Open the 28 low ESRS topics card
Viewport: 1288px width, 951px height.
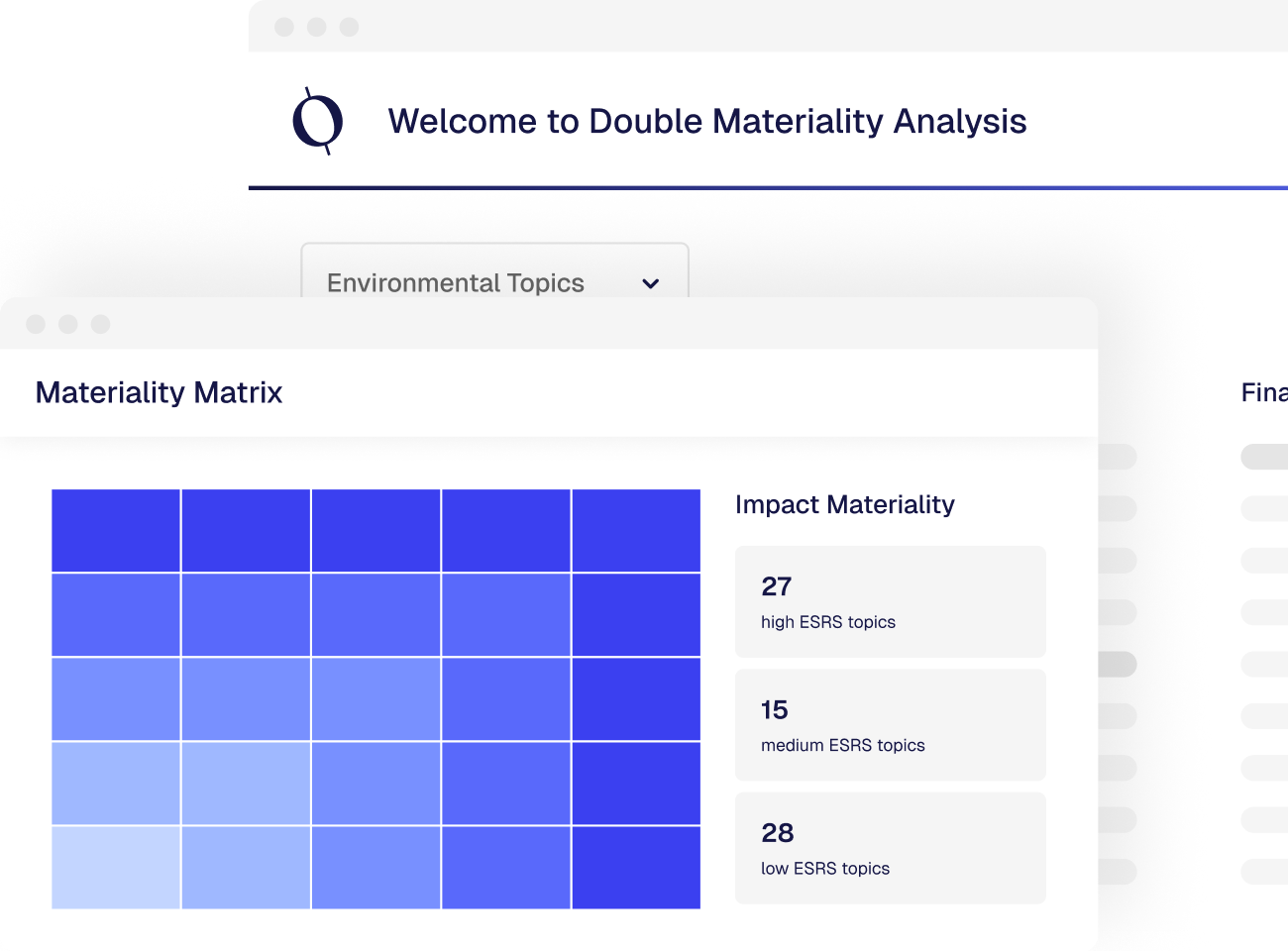coord(890,848)
